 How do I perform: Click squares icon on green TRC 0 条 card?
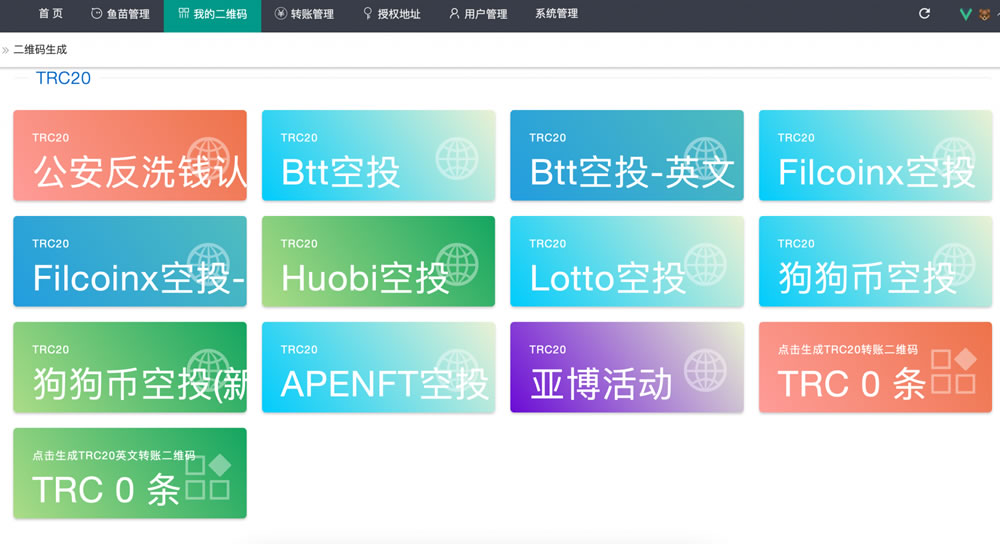(208, 477)
